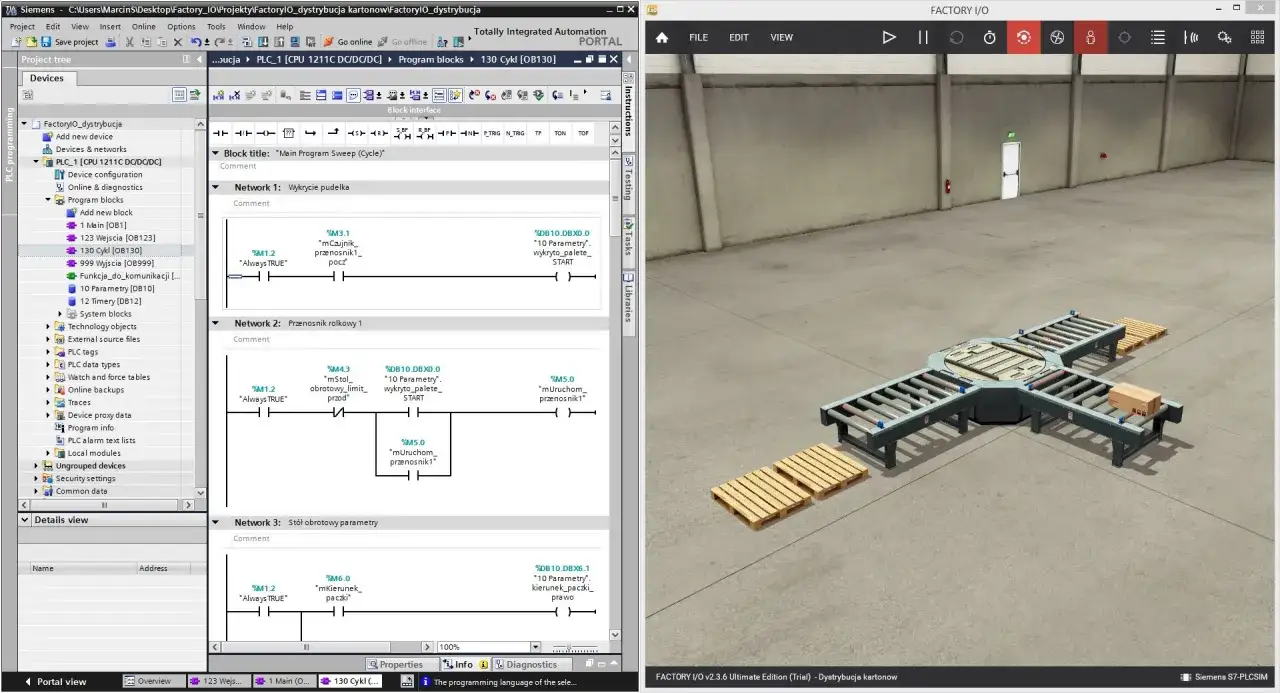This screenshot has height=693, width=1280.
Task: Open the Info tab
Action: [465, 664]
